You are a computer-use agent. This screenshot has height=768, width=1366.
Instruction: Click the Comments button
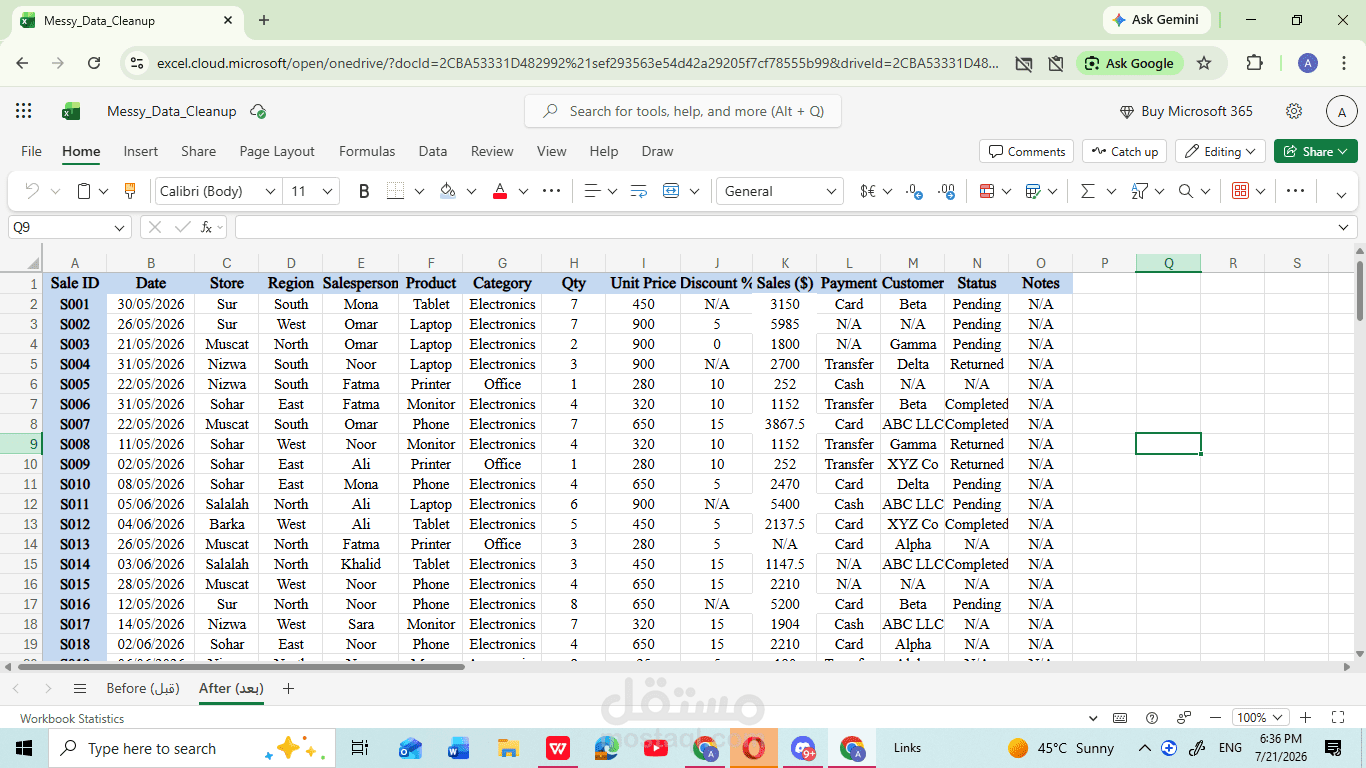[x=1027, y=152]
